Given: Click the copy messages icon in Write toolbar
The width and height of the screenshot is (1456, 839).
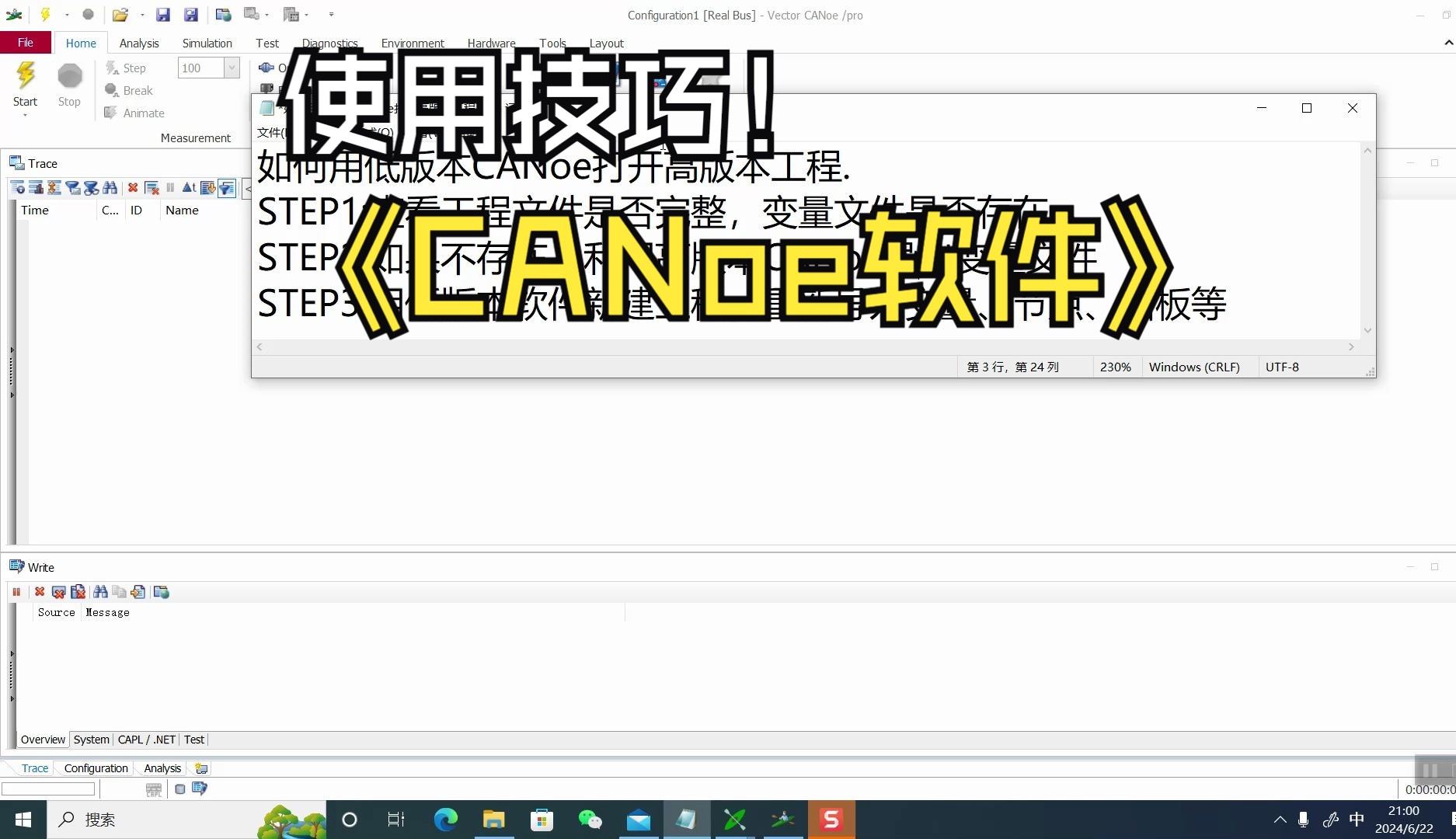Looking at the screenshot, I should click(120, 592).
